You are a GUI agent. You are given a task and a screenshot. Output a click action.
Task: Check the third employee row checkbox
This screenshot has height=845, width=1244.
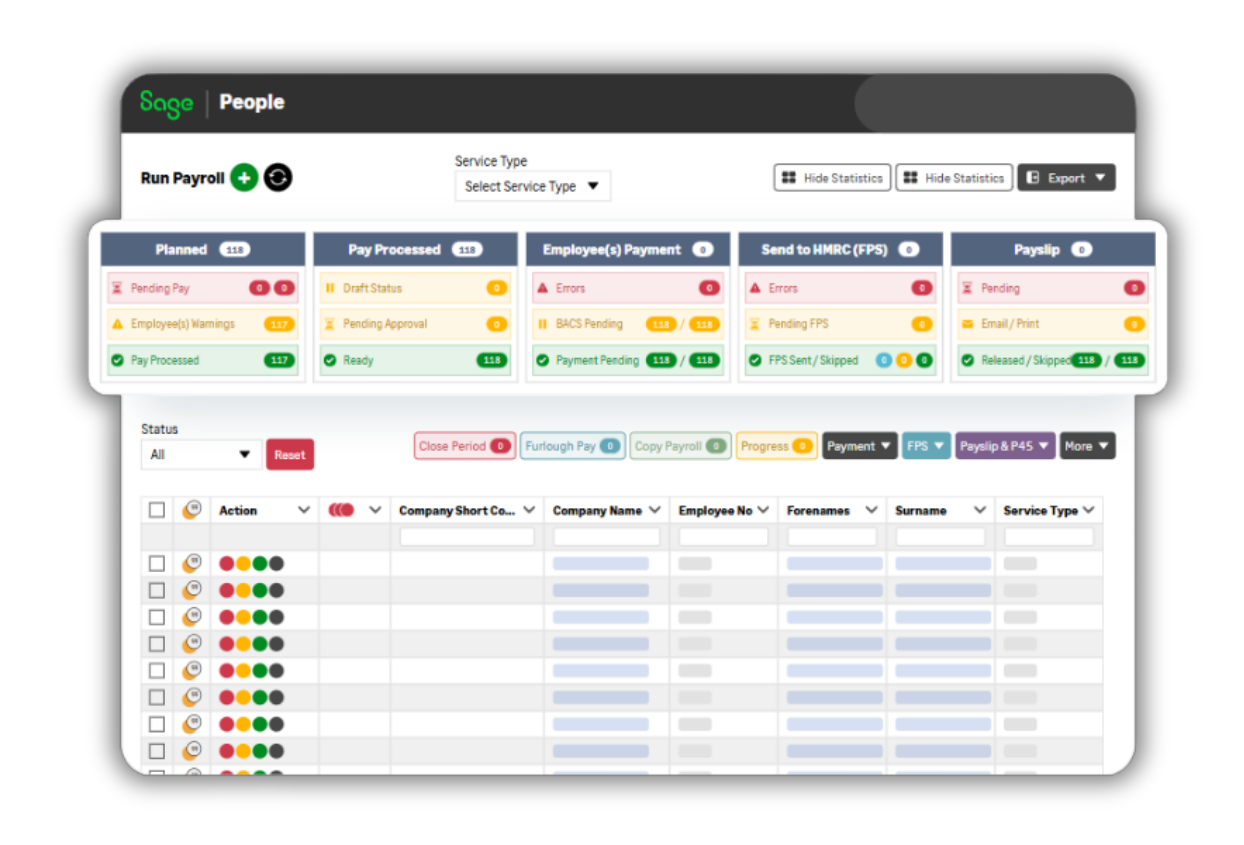click(x=157, y=617)
